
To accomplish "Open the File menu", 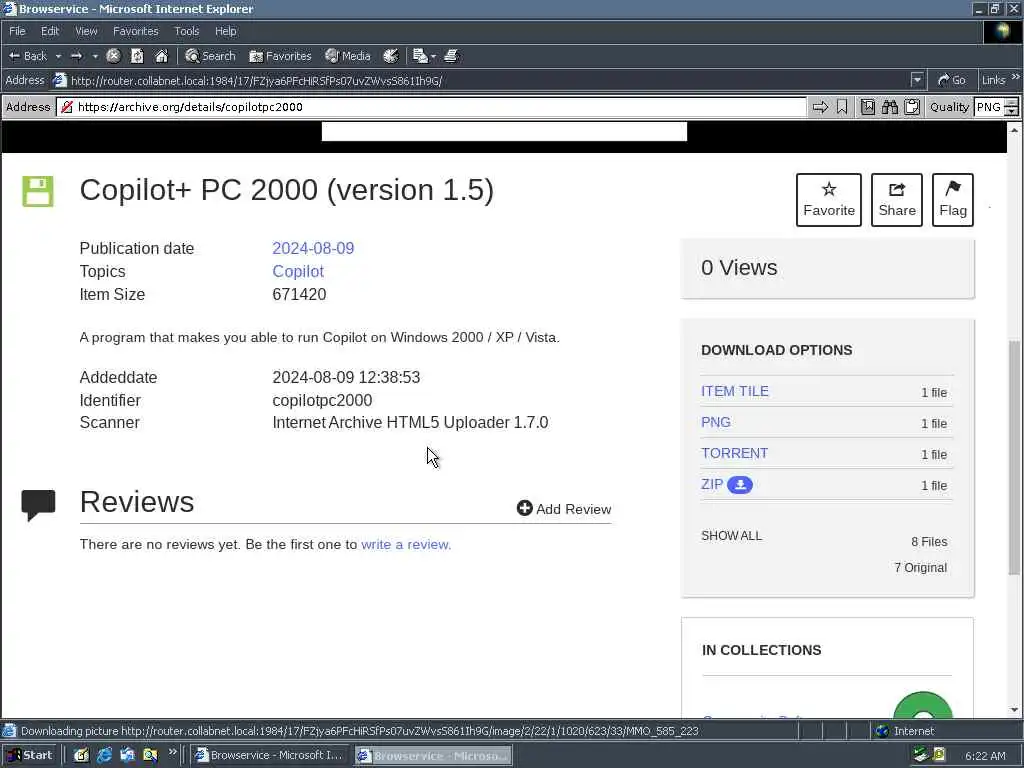I will pos(17,31).
